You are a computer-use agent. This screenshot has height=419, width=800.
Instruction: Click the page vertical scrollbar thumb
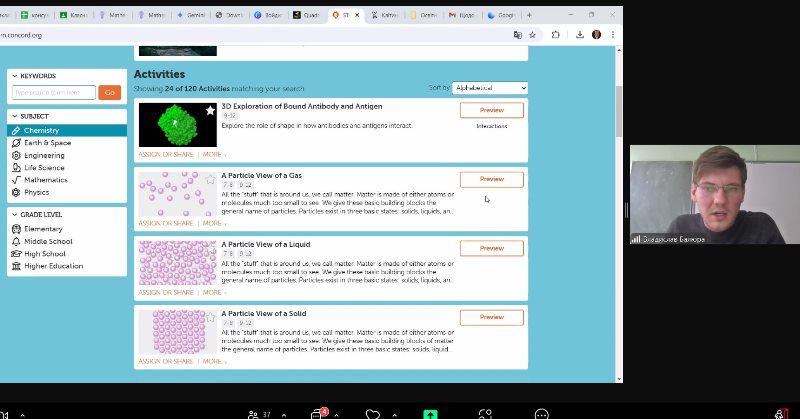[x=619, y=111]
